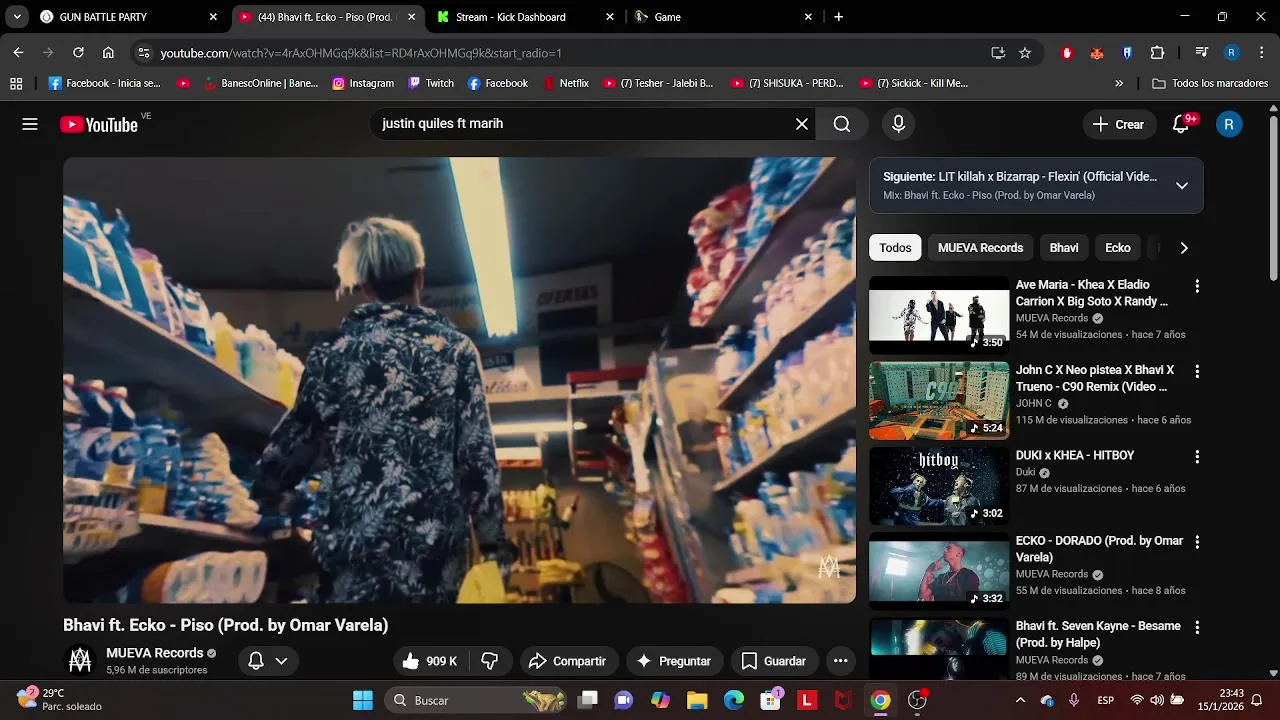The width and height of the screenshot is (1280, 720).
Task: Open options menu for DUKI x KHEA HITBOY
Action: pos(1196,456)
